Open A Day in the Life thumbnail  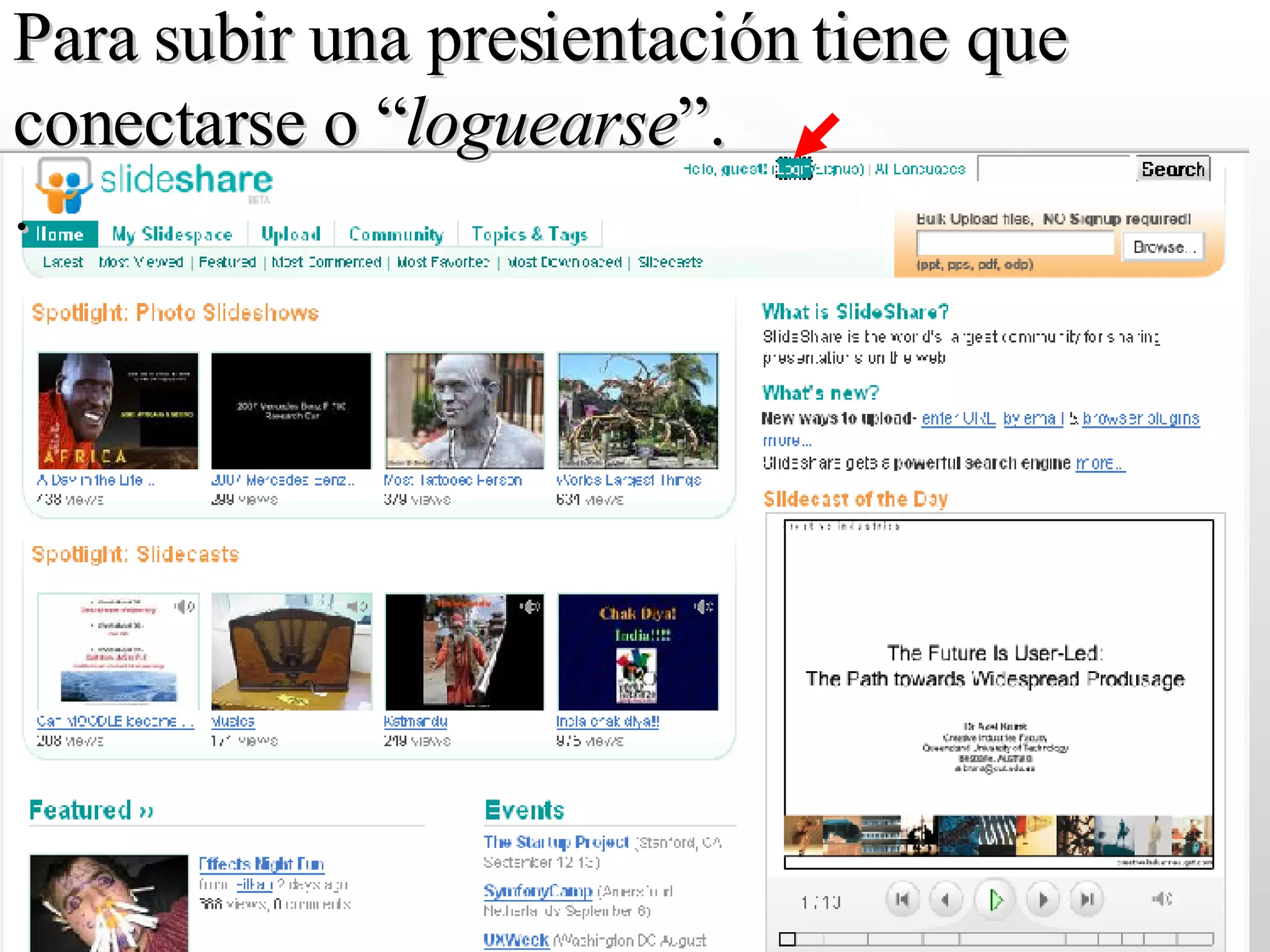tap(118, 410)
